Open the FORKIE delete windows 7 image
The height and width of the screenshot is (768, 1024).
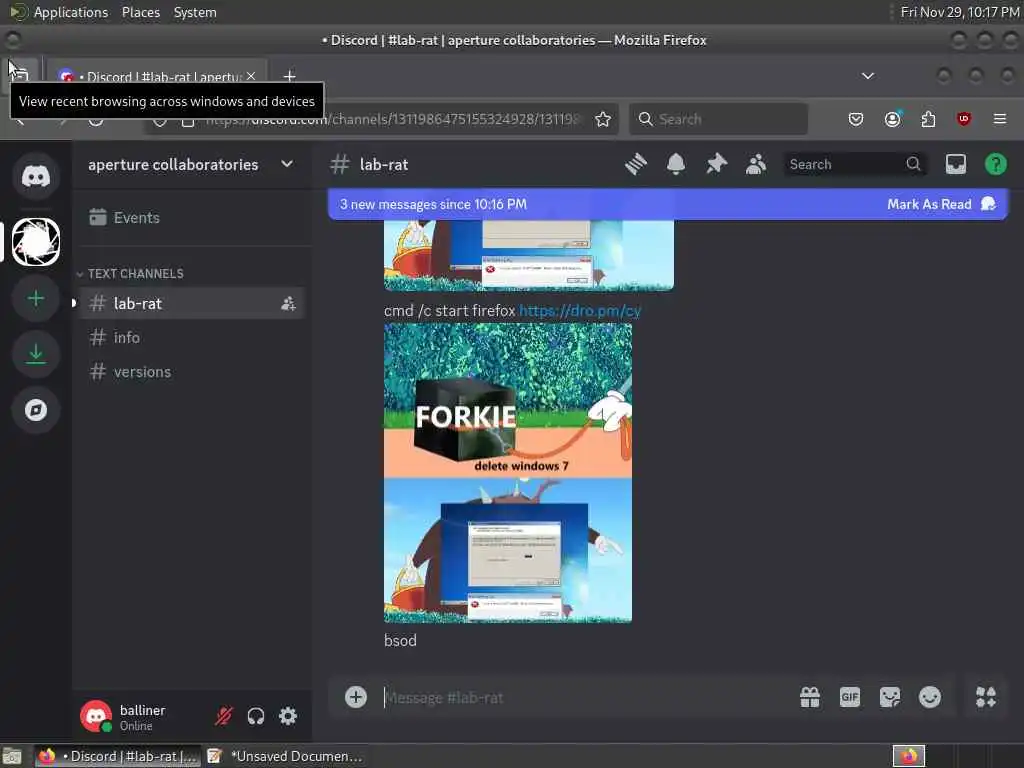(x=507, y=473)
